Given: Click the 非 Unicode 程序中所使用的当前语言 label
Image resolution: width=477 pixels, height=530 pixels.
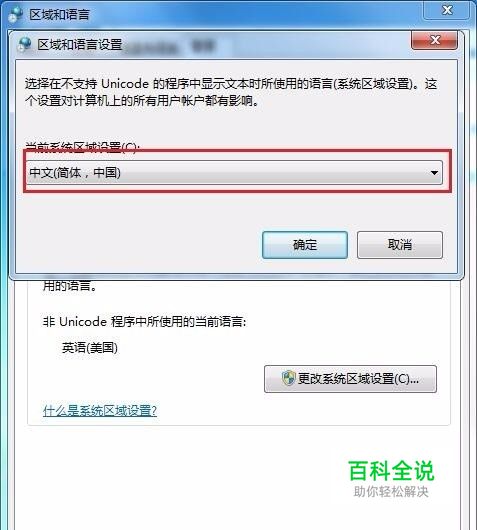Looking at the screenshot, I should pos(144,321).
